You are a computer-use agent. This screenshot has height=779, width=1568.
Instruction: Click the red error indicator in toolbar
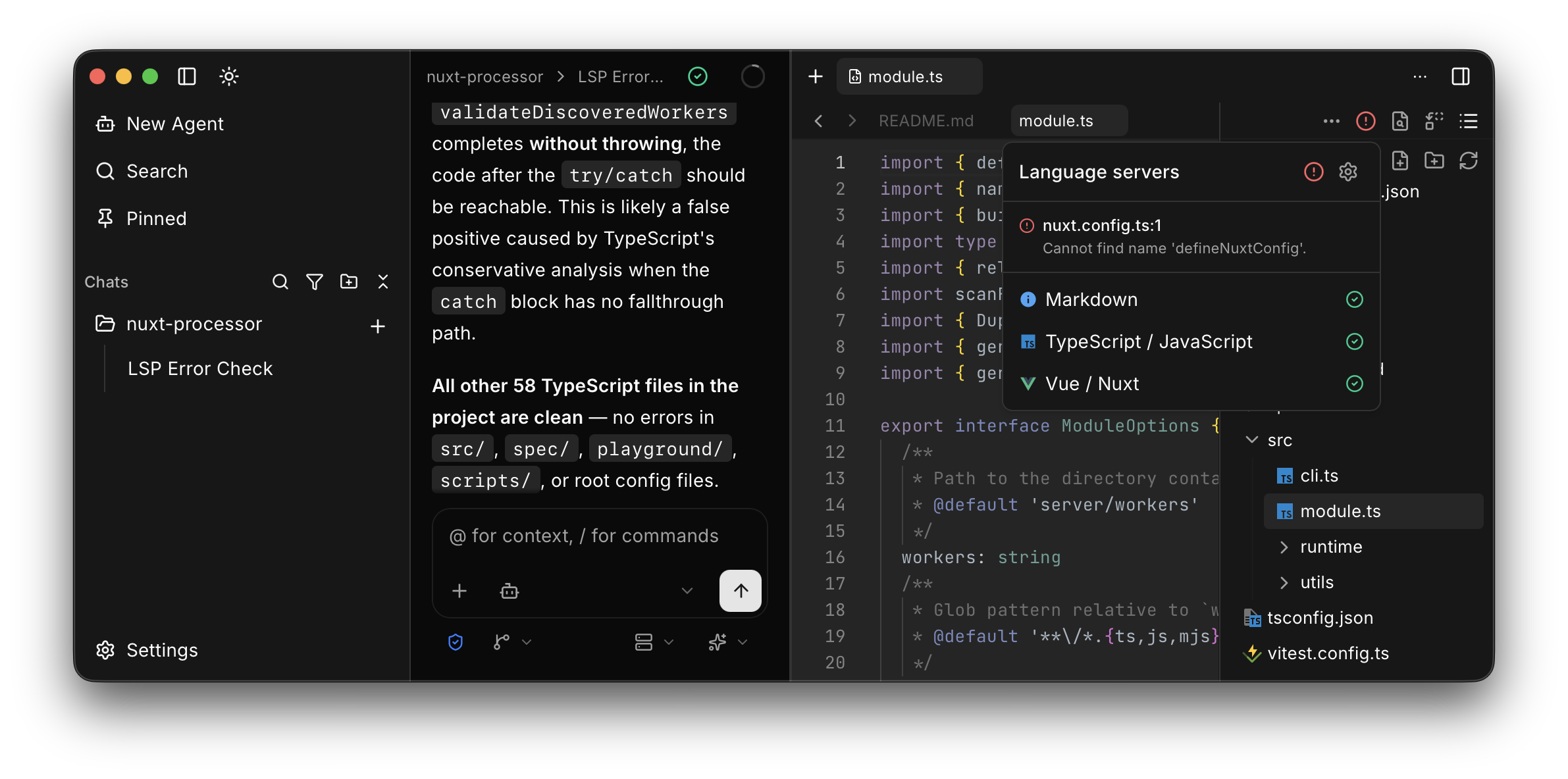point(1366,121)
